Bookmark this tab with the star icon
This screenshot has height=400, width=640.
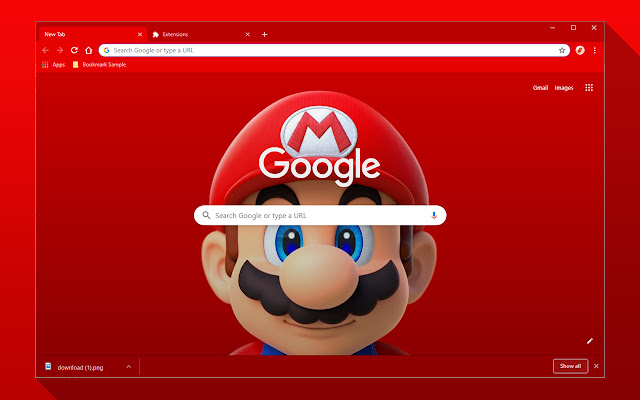562,50
